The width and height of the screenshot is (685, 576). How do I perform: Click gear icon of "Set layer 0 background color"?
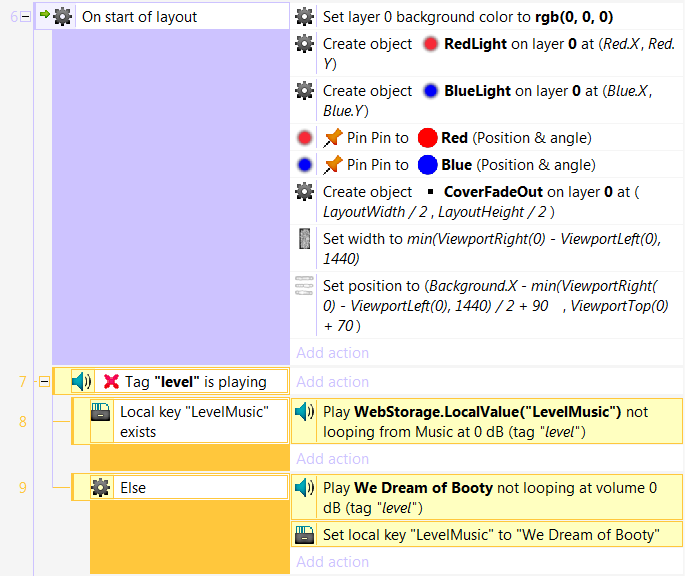(x=305, y=17)
